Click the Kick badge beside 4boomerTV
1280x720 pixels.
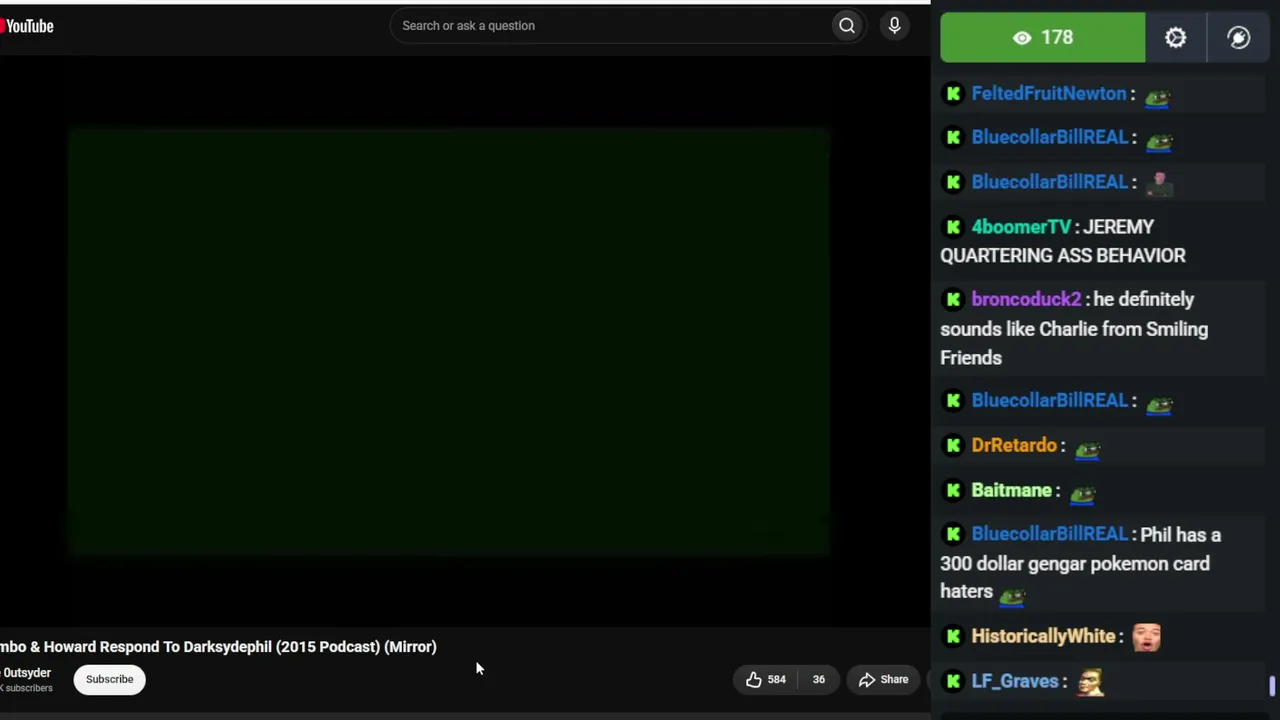(x=953, y=227)
